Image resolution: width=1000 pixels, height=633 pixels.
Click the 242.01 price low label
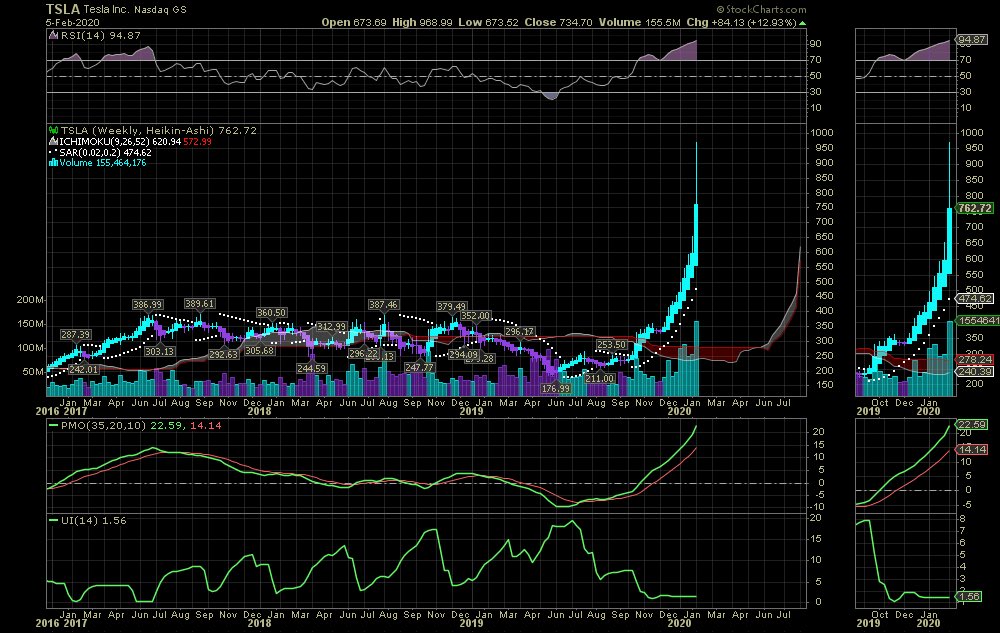coord(84,370)
